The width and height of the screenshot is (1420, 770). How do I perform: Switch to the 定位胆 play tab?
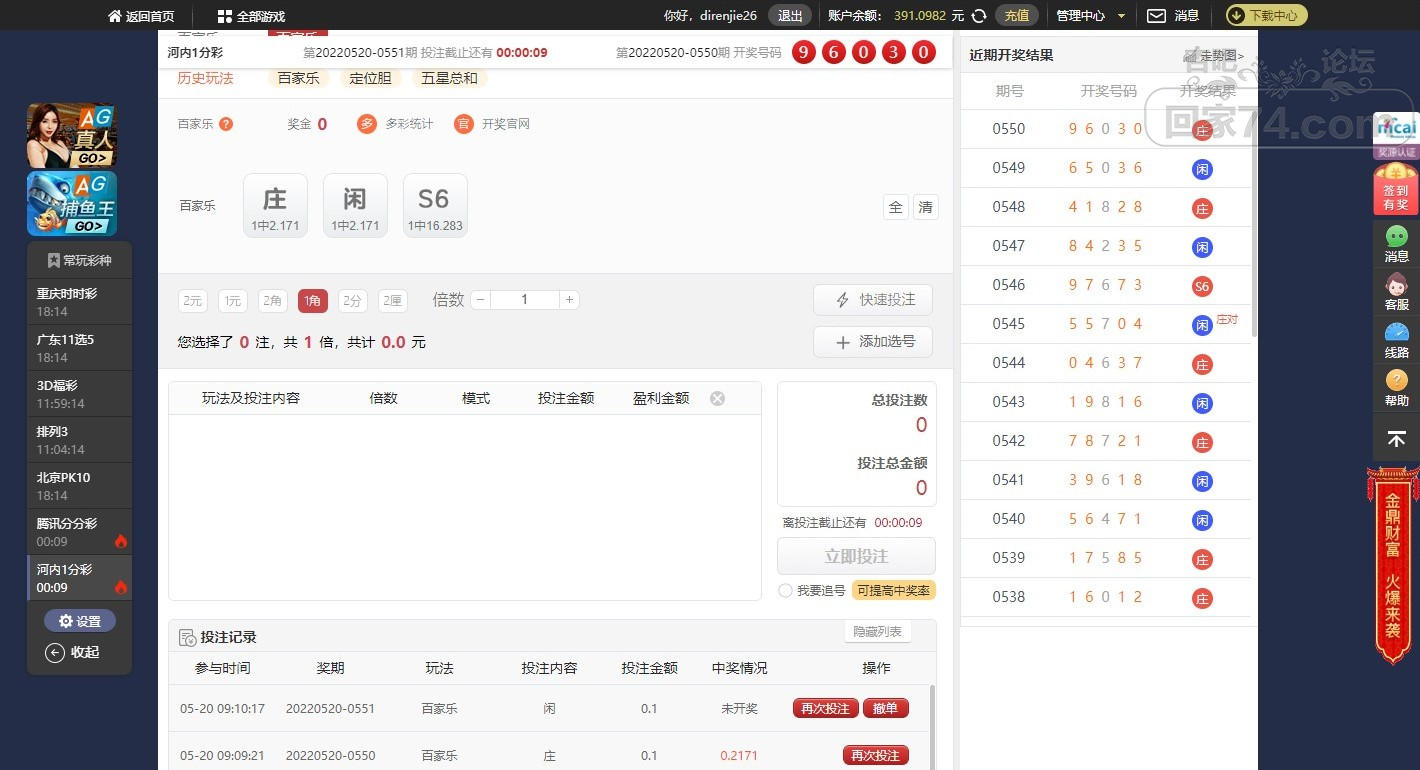pos(370,78)
